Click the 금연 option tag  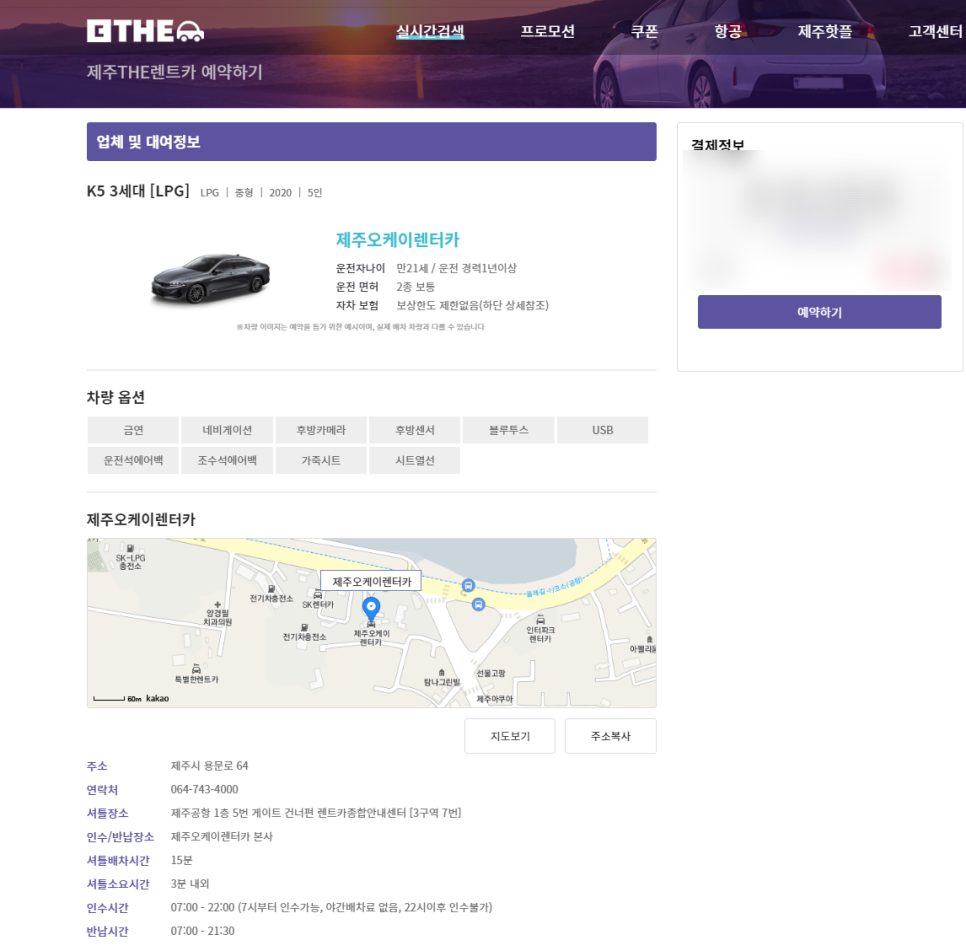133,430
